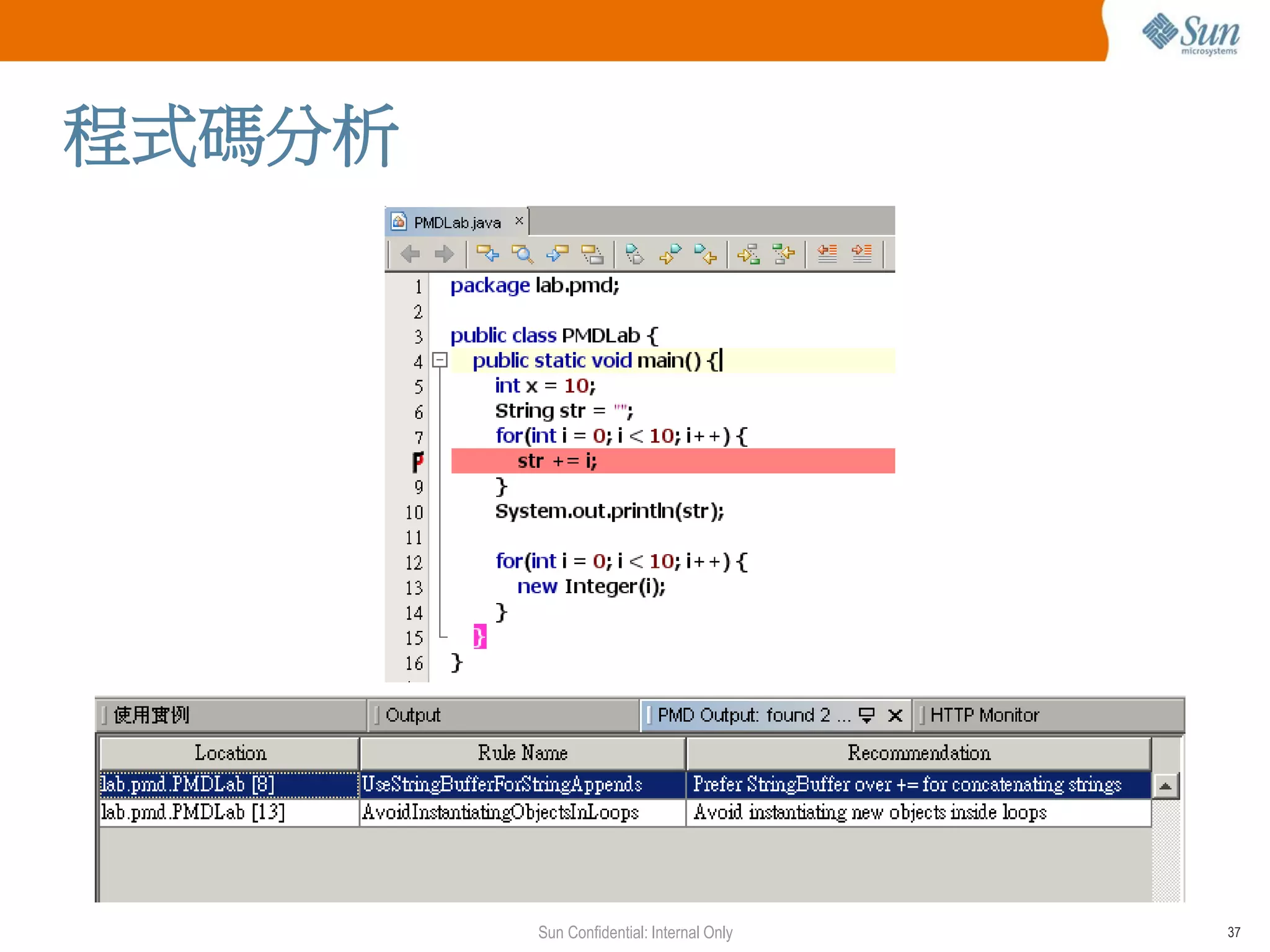
Task: Close the PMDLab.java editor tab
Action: 519,221
